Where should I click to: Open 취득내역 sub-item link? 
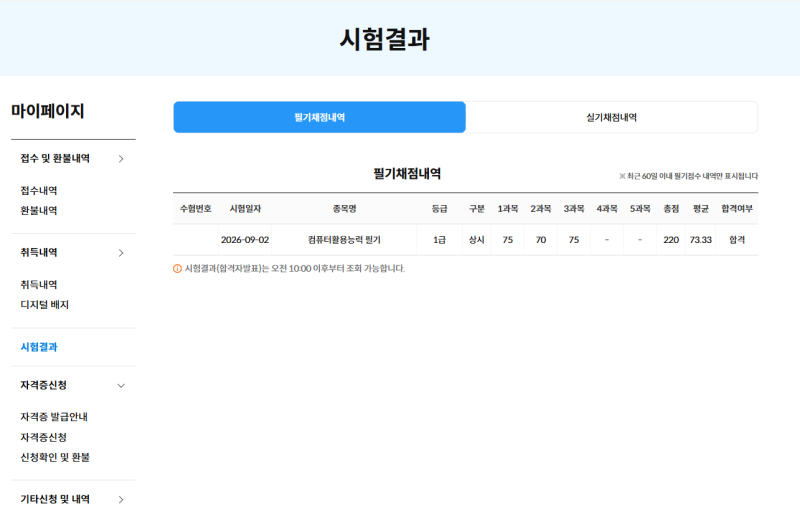coord(39,285)
